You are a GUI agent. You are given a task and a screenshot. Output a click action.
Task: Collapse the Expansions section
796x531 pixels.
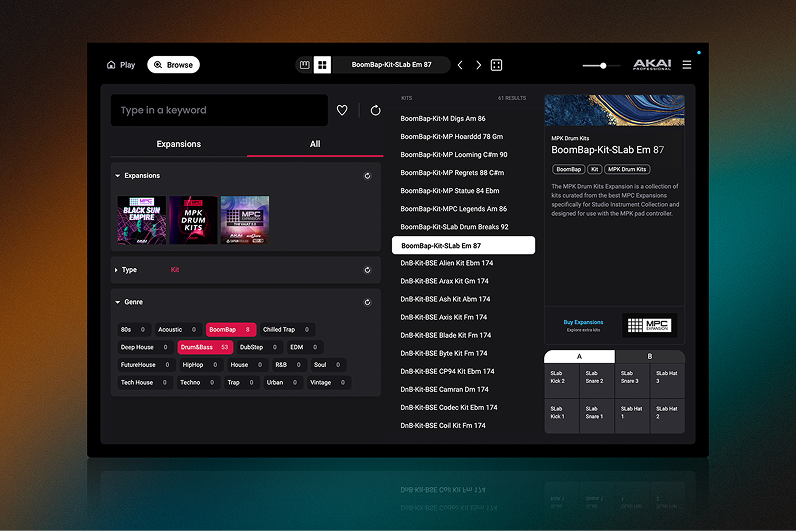[x=117, y=176]
